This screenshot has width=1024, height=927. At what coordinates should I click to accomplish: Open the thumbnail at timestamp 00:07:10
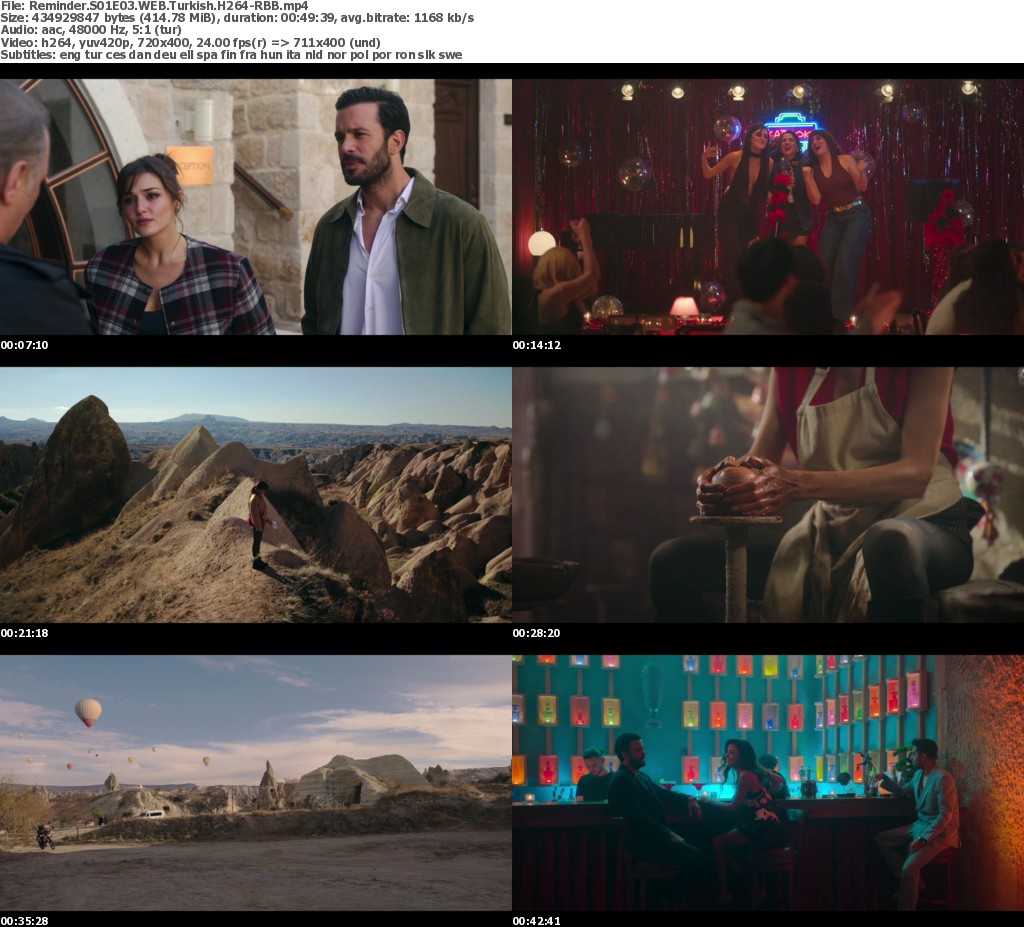(x=255, y=207)
